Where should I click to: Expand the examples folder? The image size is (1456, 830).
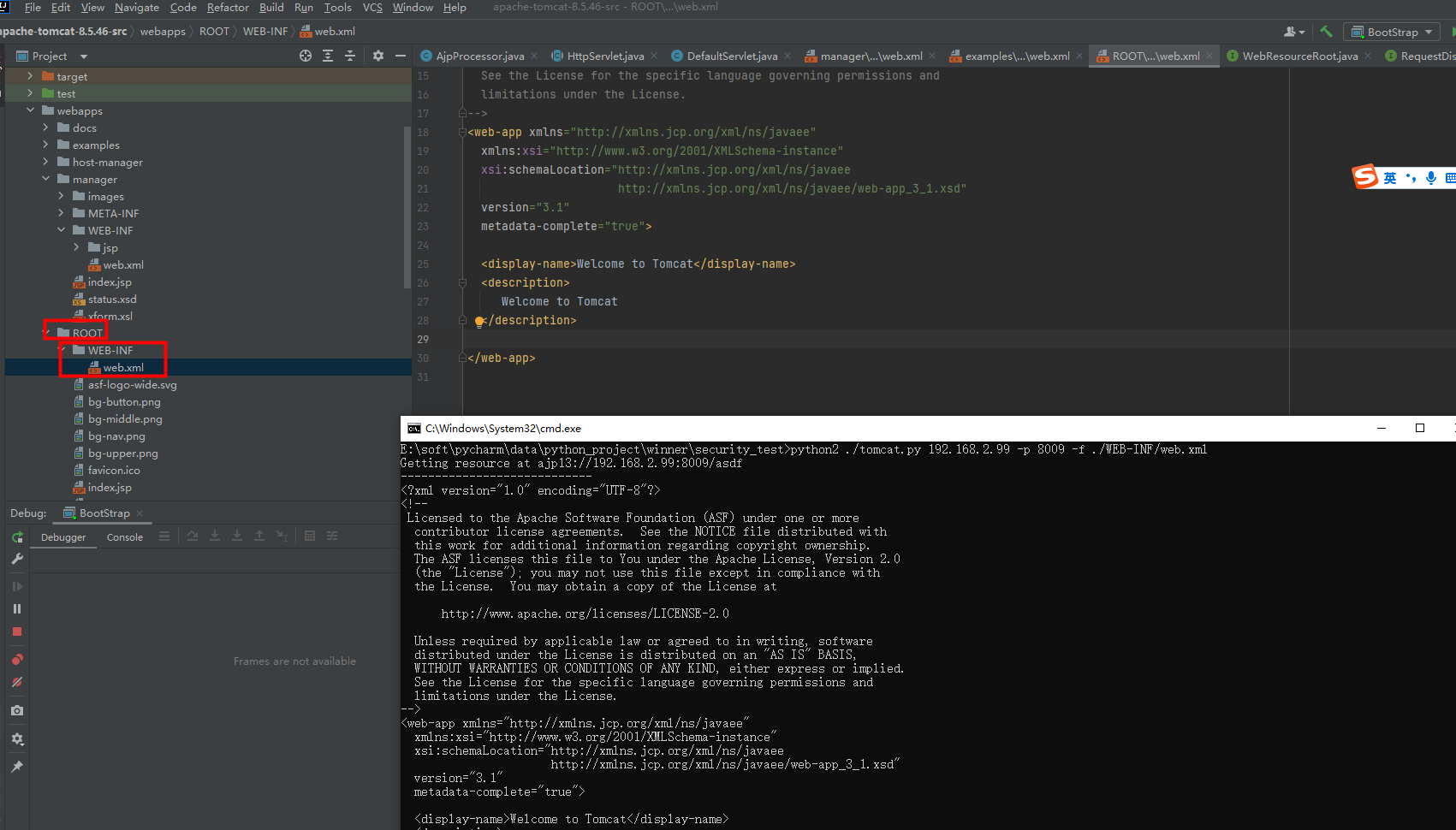click(45, 145)
